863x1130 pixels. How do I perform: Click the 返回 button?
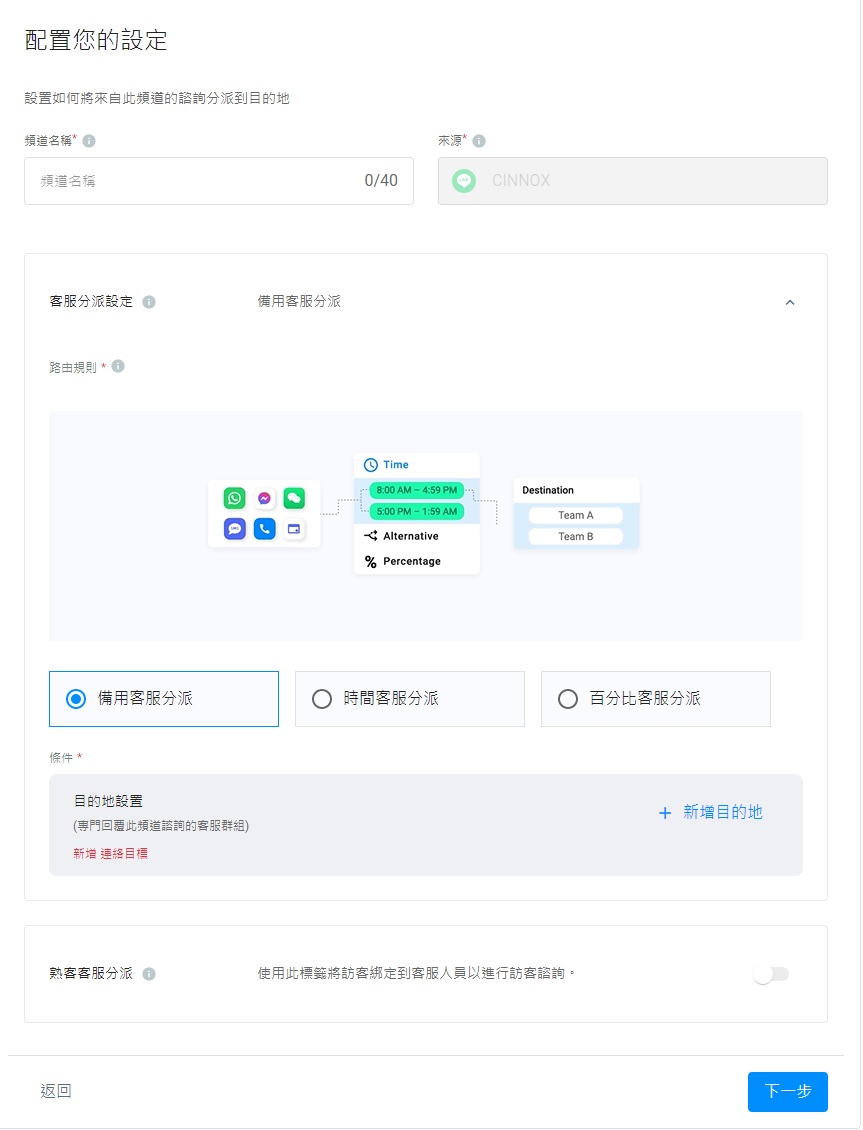coord(56,1091)
